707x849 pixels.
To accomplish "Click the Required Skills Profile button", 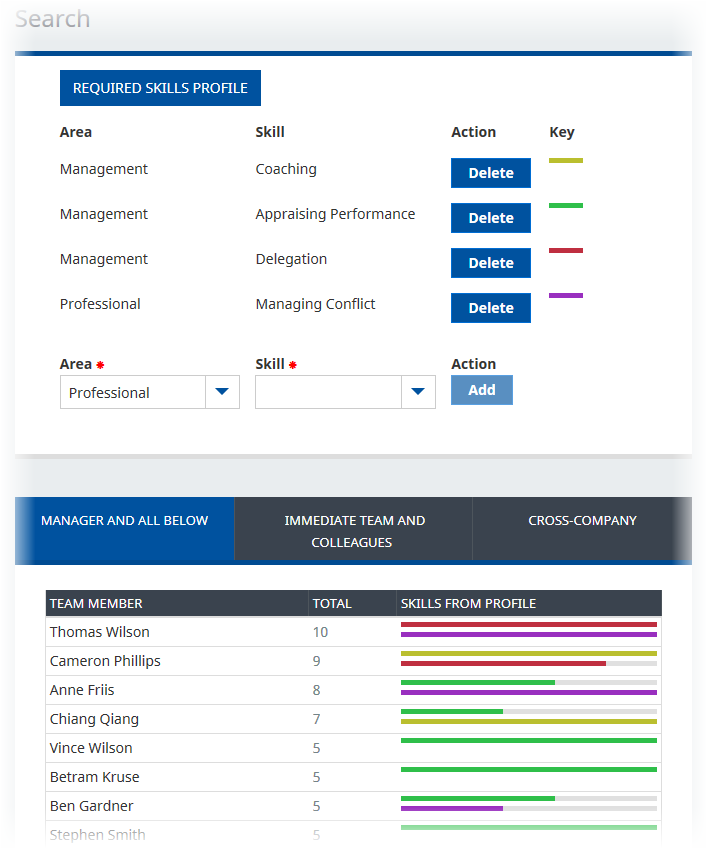I will (160, 88).
